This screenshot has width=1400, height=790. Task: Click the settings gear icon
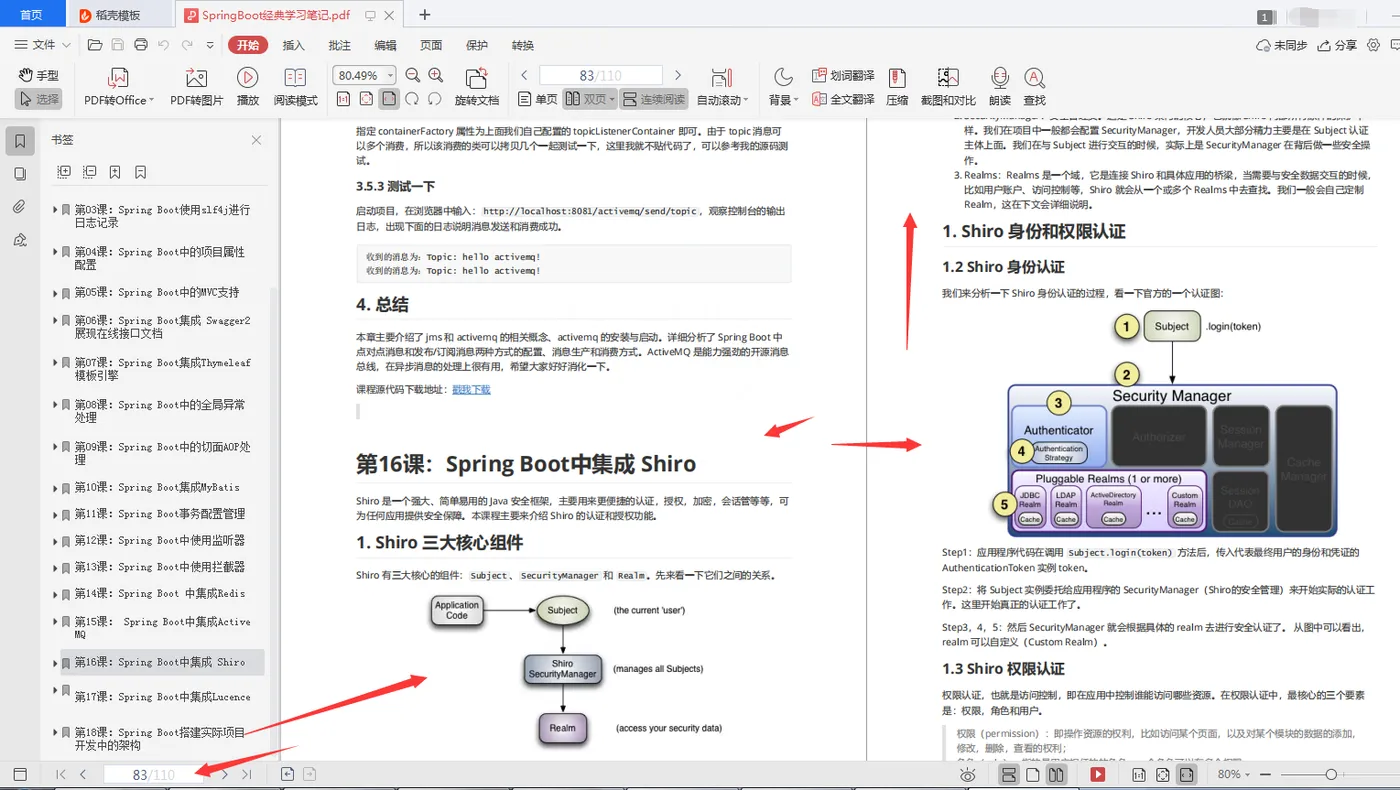click(x=1373, y=45)
